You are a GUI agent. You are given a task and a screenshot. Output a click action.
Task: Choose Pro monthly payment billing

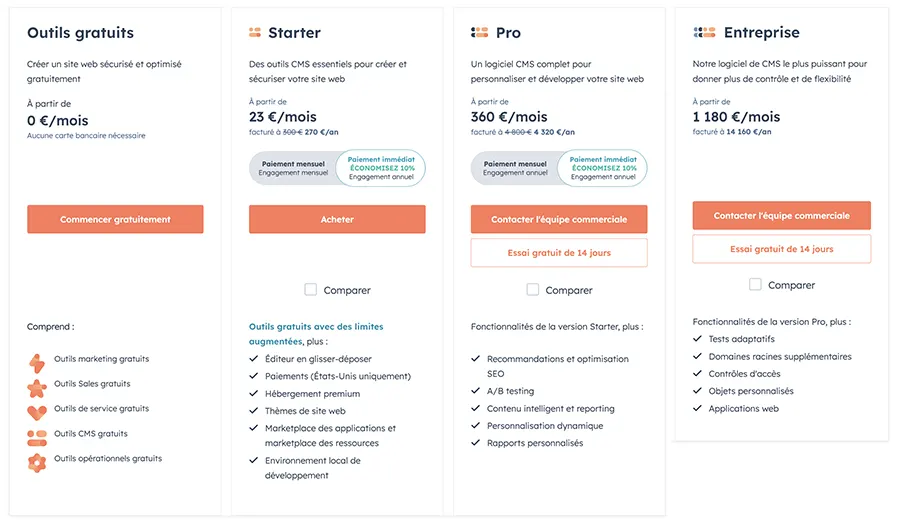click(515, 168)
